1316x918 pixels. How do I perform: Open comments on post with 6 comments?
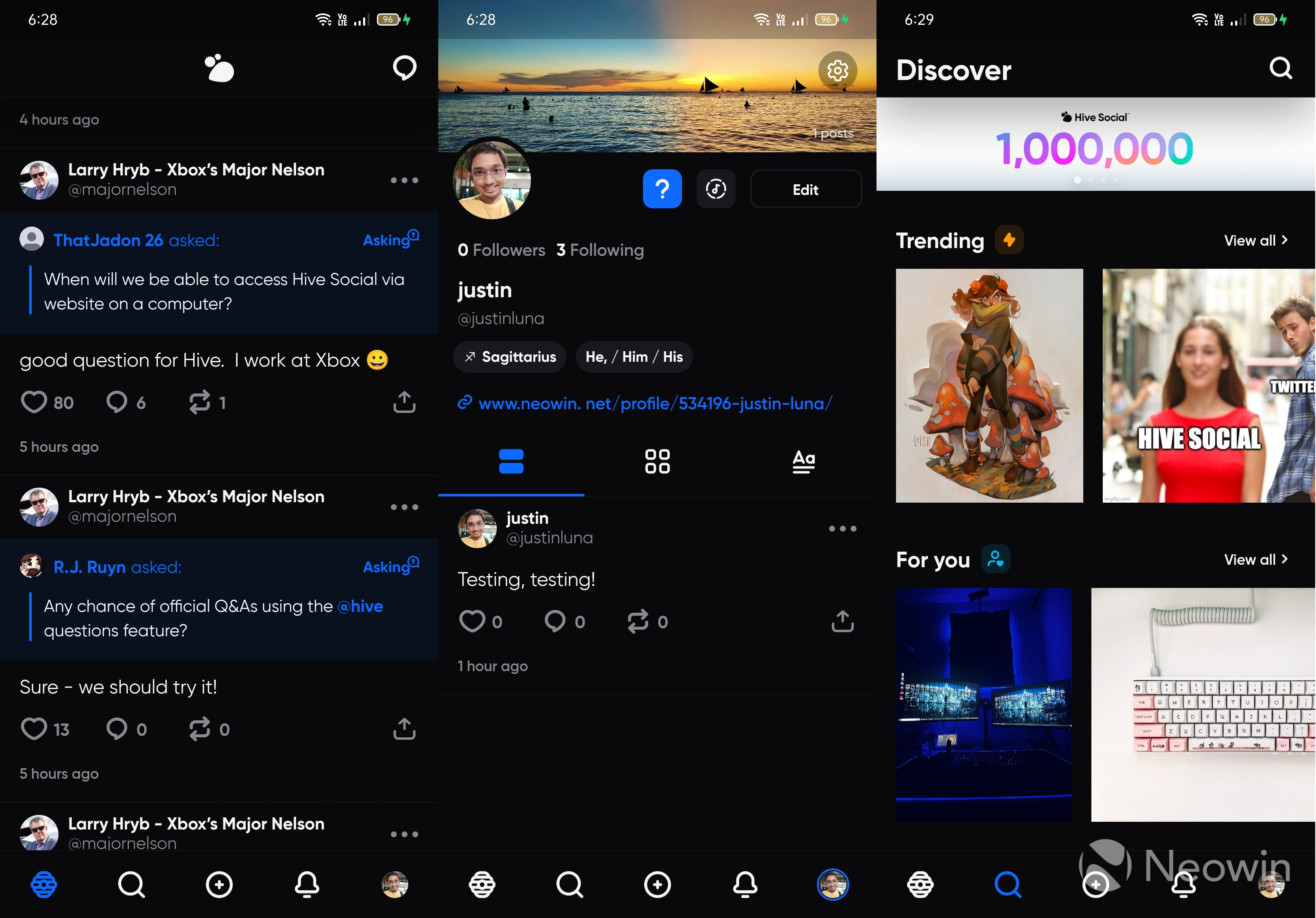coord(117,402)
